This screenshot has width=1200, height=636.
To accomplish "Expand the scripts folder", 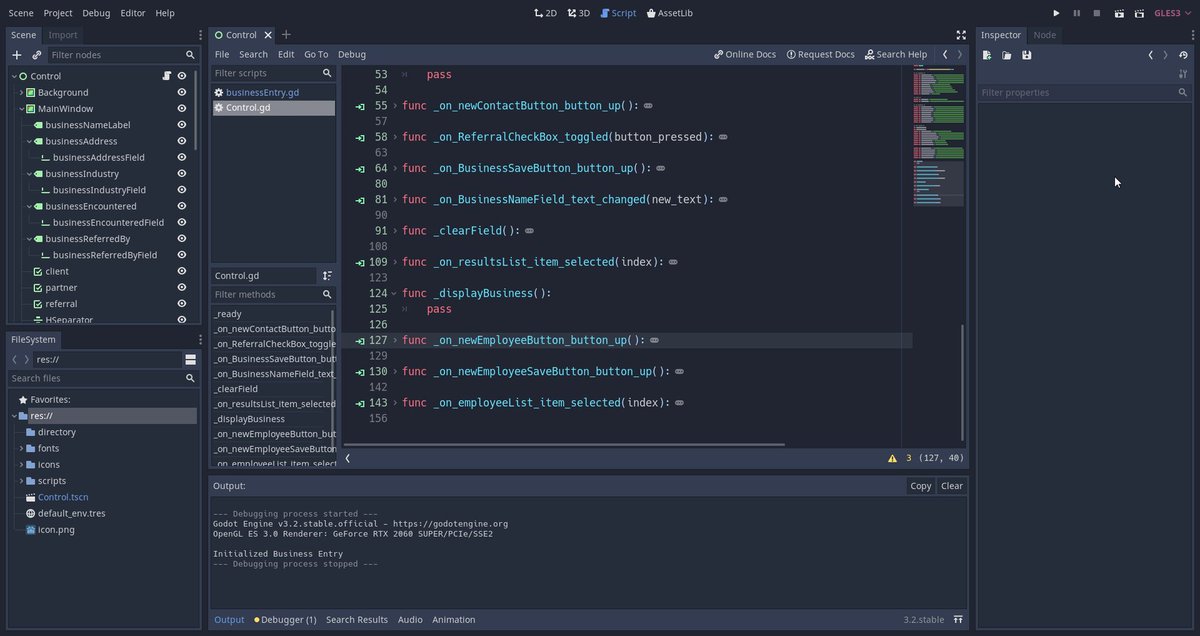I will coord(21,481).
